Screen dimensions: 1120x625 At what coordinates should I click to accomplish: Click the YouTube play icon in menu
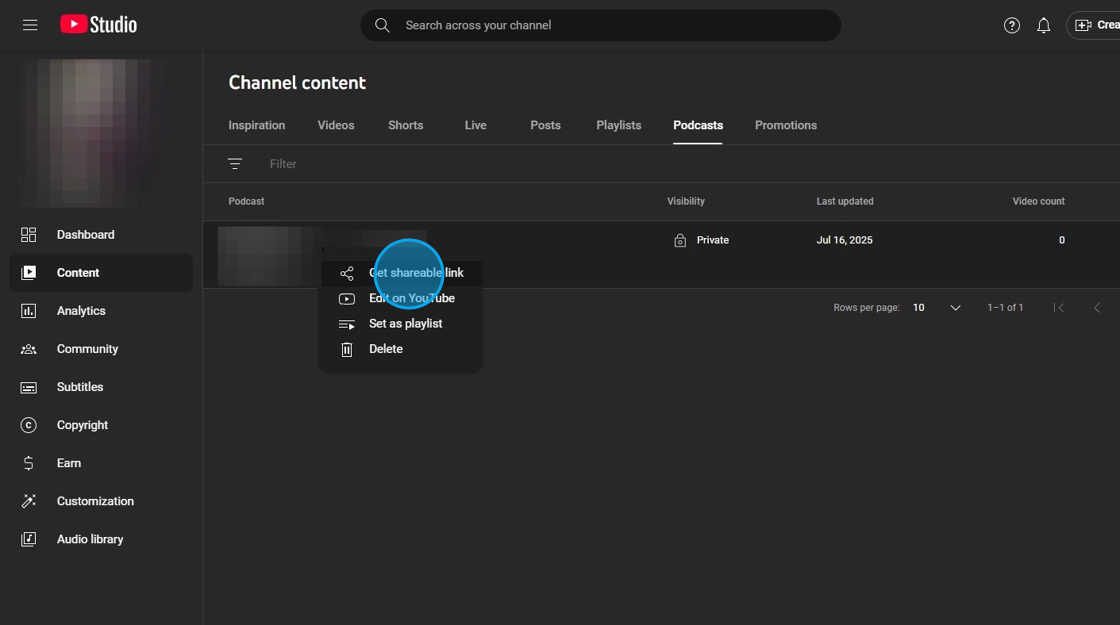click(346, 299)
